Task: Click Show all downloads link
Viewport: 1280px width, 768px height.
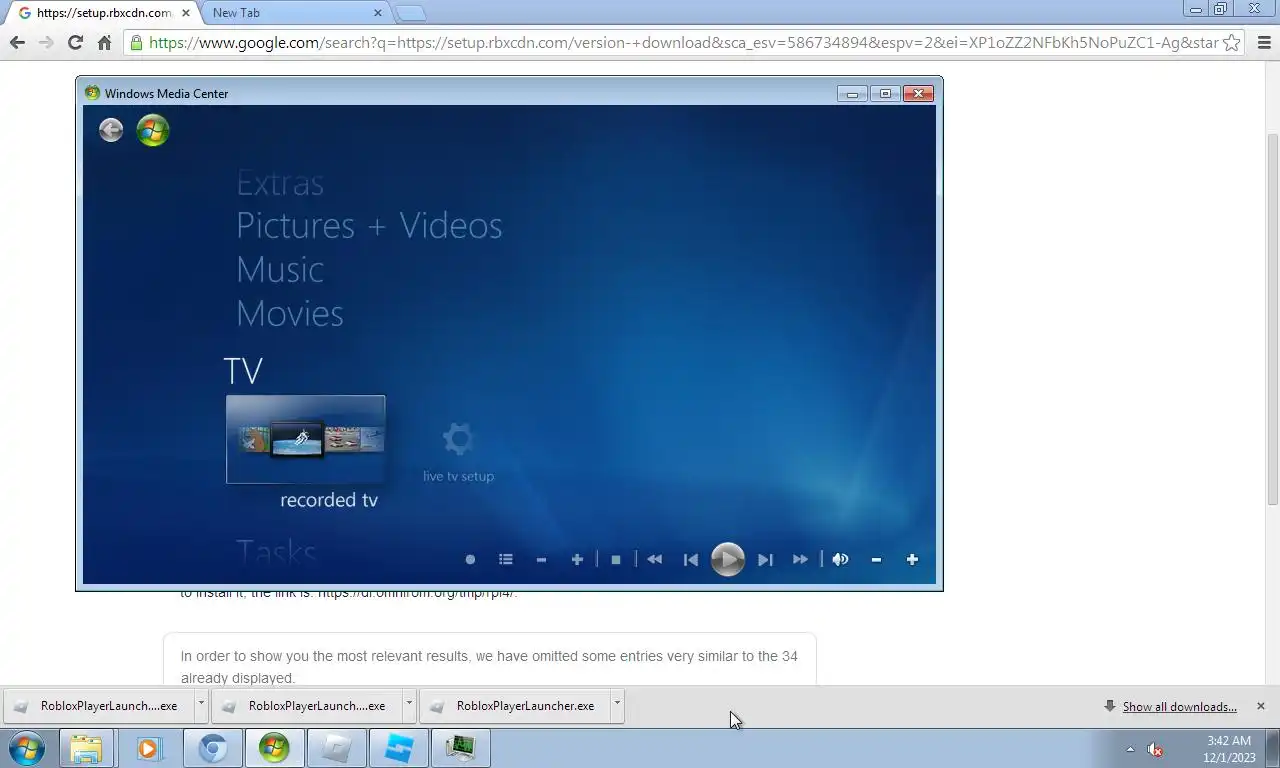Action: click(1179, 707)
